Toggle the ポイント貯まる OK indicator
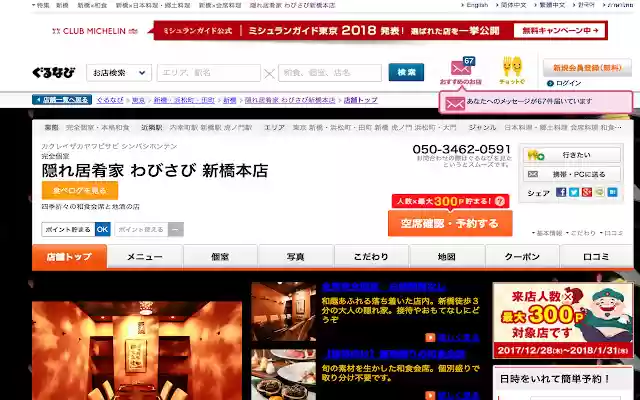 (76, 229)
